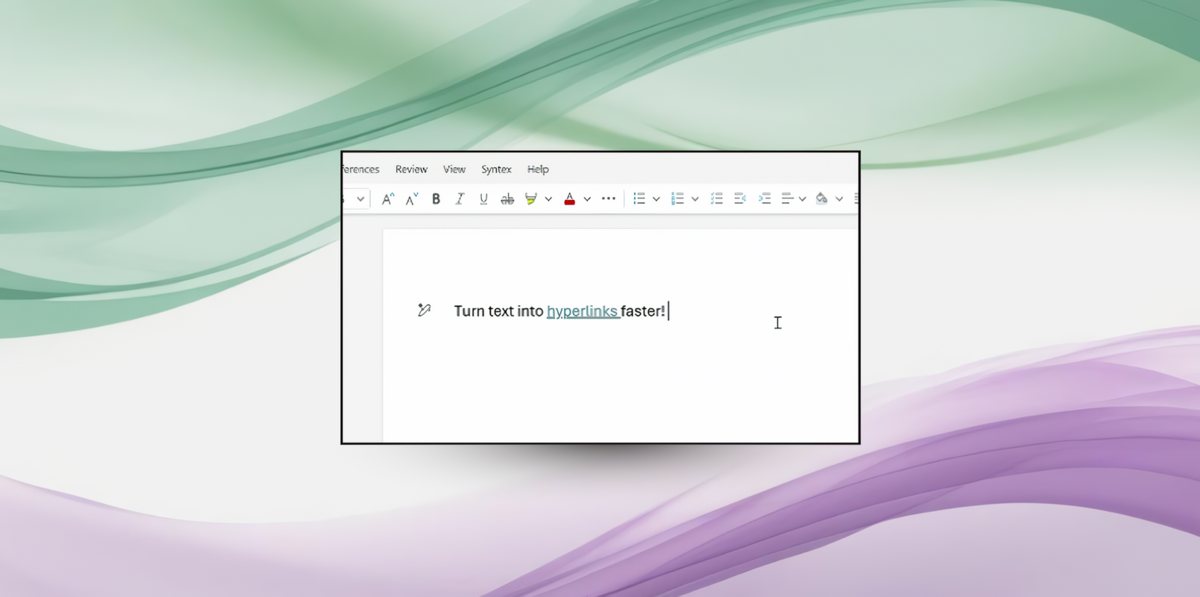Open the Font Color red swatch
The image size is (1200, 597).
(568, 198)
